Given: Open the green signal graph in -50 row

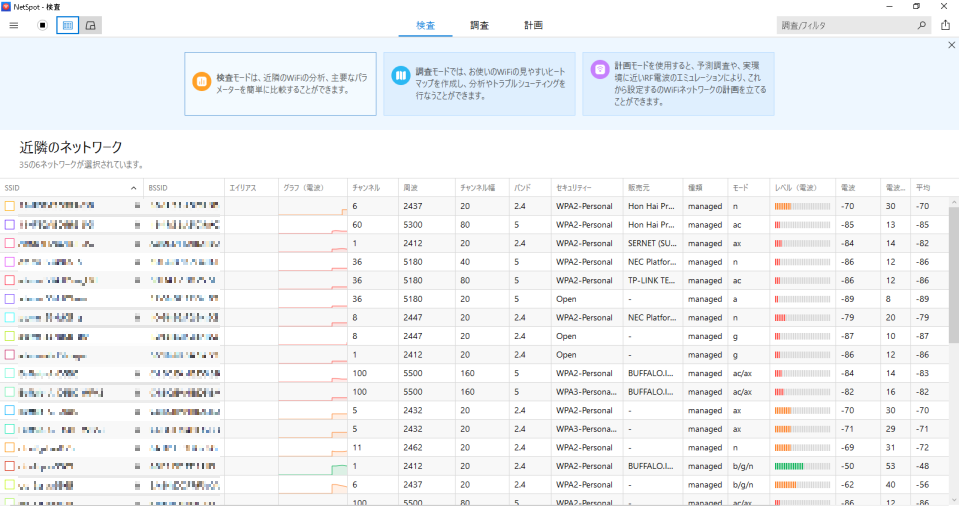Looking at the screenshot, I should point(313,466).
